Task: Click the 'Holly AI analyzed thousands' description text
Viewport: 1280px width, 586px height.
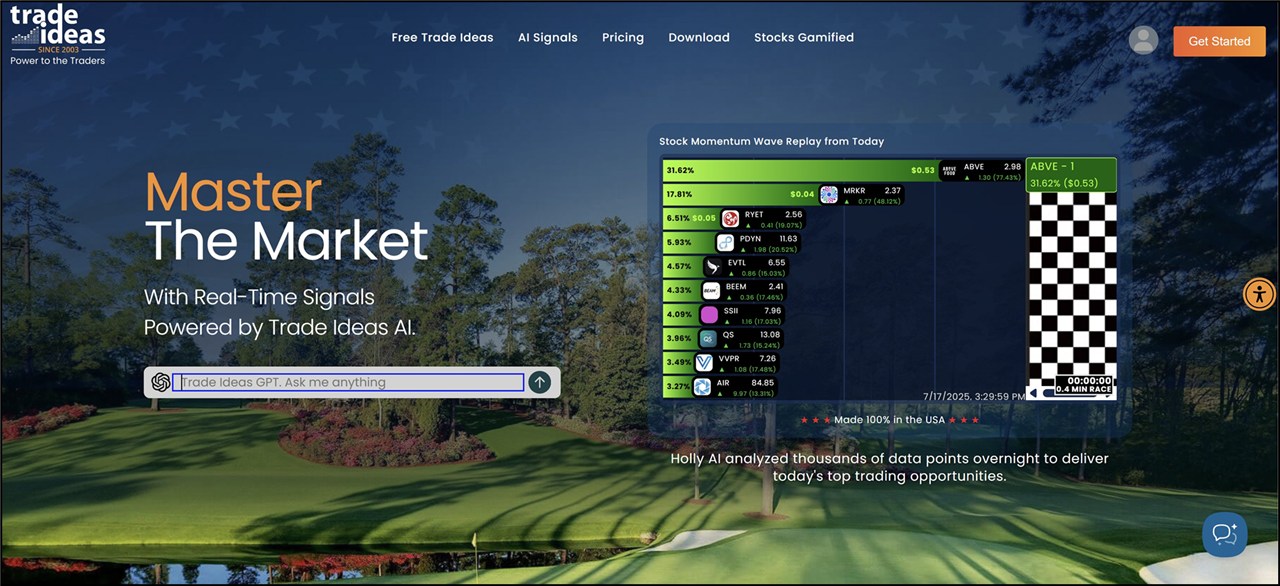Action: (x=890, y=467)
